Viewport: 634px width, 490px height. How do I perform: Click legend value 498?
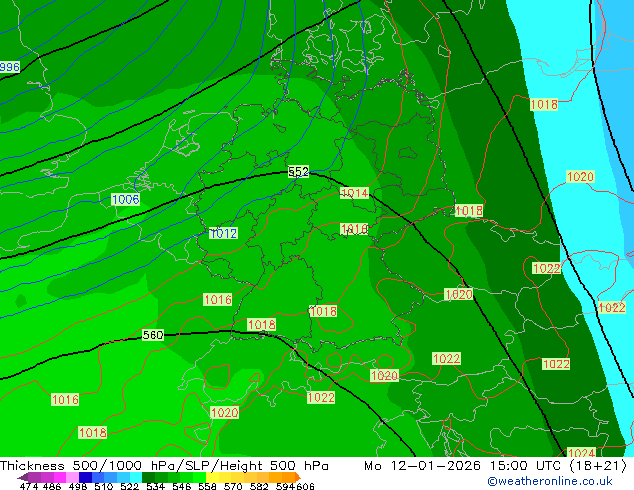78,486
